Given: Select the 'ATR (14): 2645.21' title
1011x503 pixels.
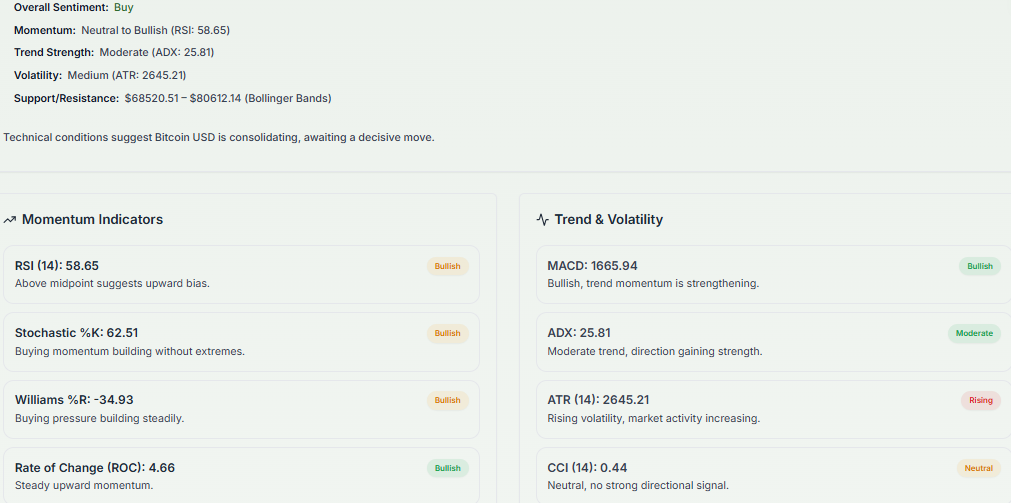Looking at the screenshot, I should [598, 400].
